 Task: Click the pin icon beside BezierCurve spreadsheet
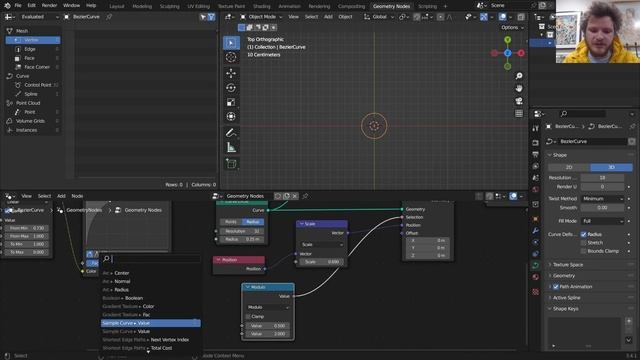click(109, 17)
